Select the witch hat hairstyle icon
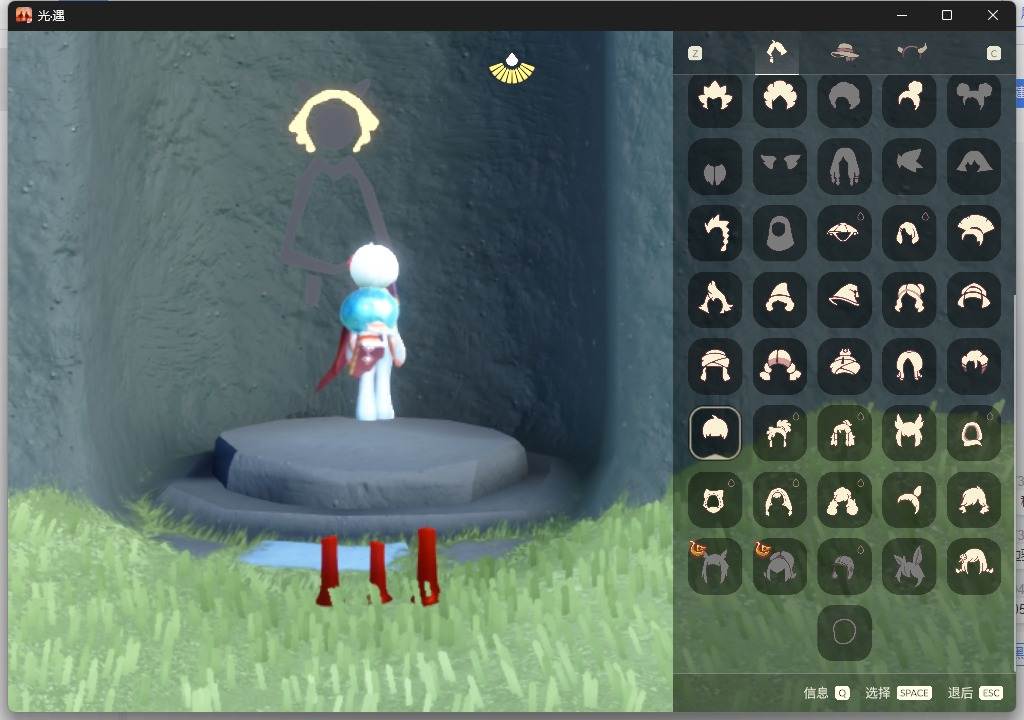The height and width of the screenshot is (720, 1024). [x=844, y=300]
